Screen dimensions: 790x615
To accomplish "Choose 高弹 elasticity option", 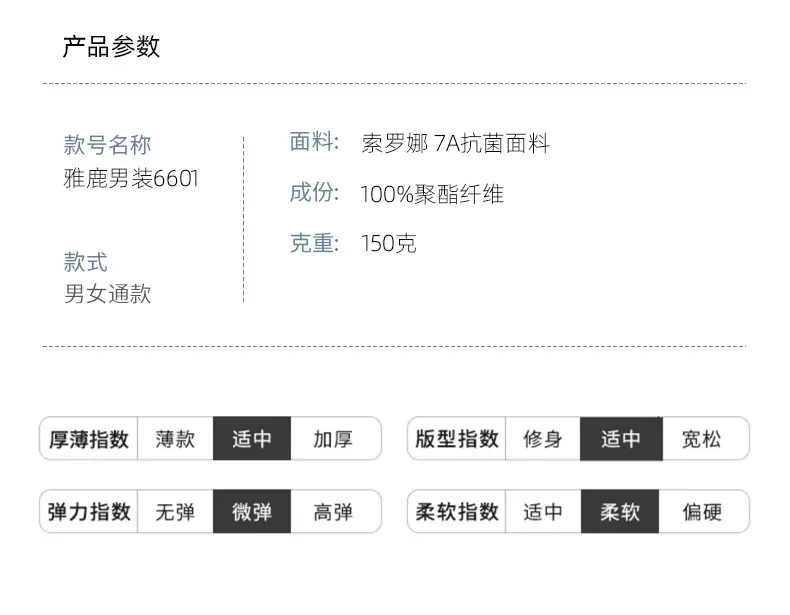I will coord(335,512).
